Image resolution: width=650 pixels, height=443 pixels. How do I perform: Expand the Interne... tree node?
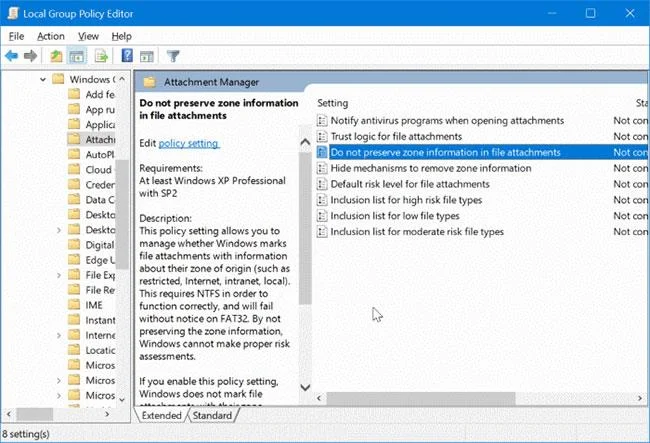point(58,335)
